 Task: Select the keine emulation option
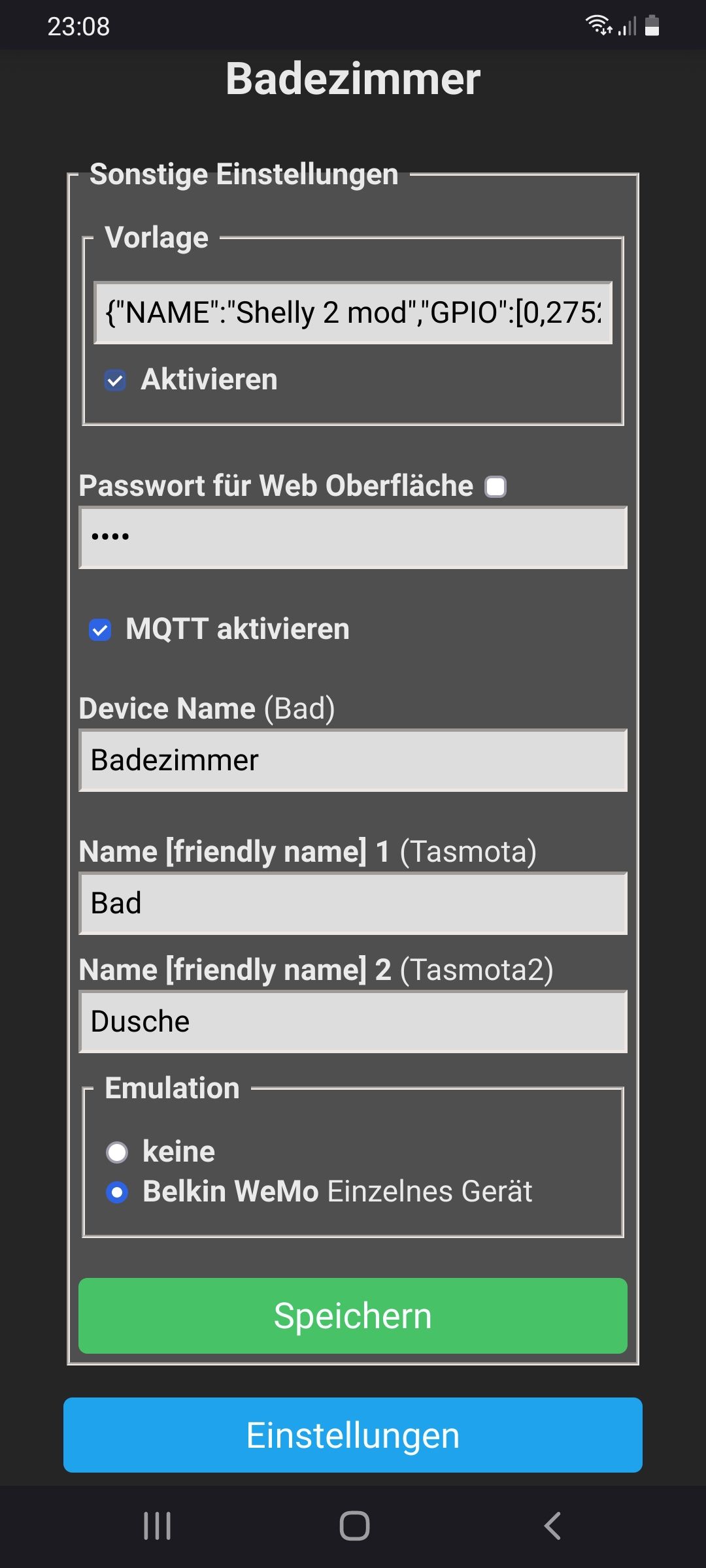pyautogui.click(x=117, y=1152)
